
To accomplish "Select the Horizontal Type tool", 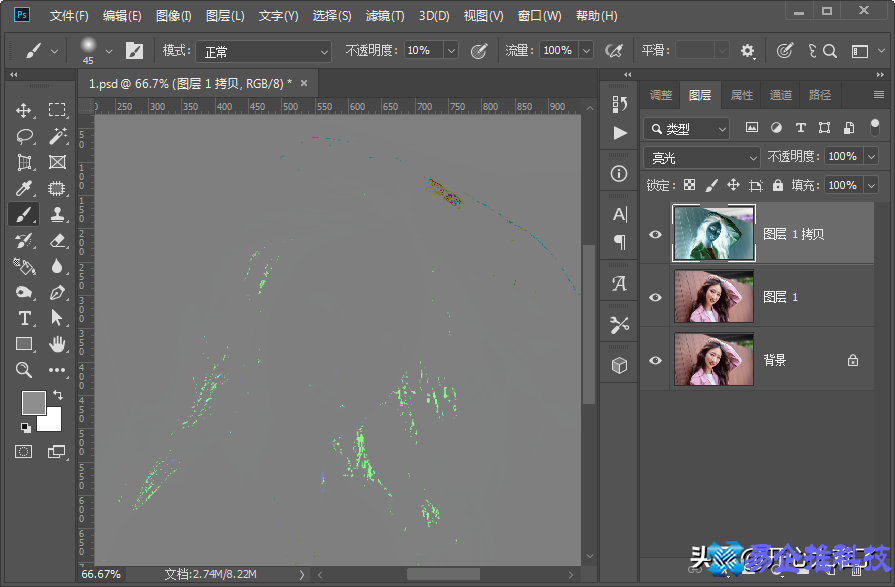I will (25, 318).
